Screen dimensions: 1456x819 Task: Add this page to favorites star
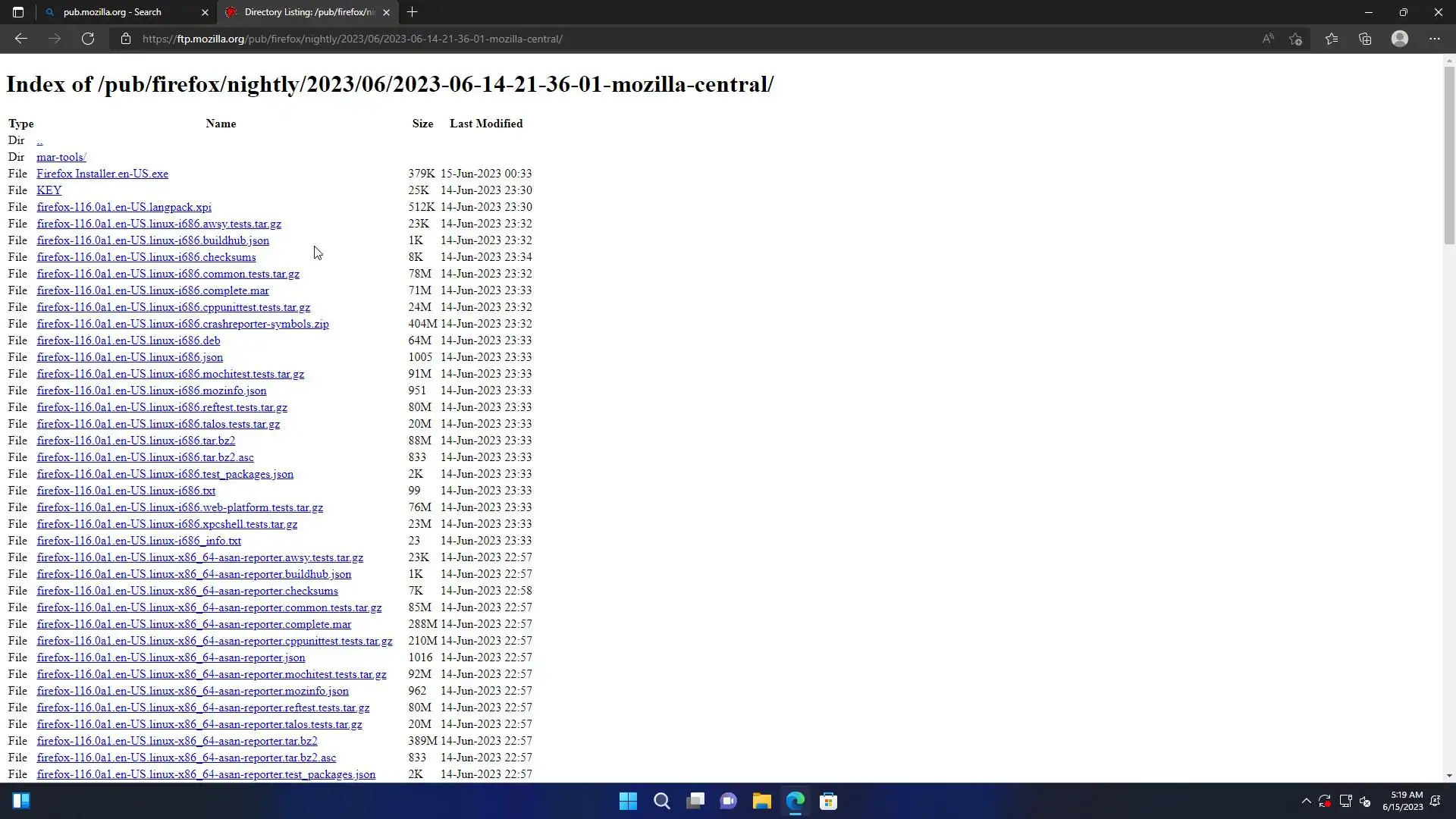(1296, 39)
